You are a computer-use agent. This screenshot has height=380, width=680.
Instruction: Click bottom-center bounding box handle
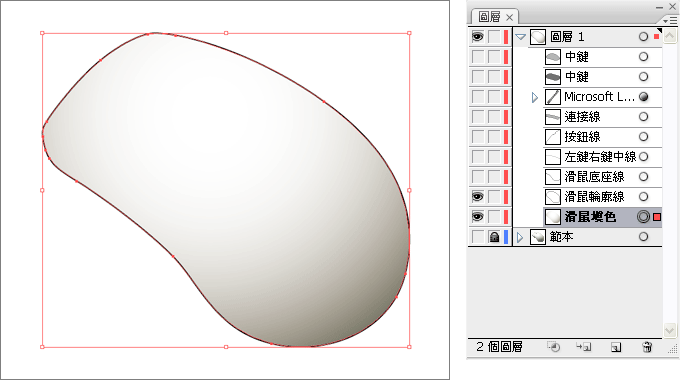226,347
